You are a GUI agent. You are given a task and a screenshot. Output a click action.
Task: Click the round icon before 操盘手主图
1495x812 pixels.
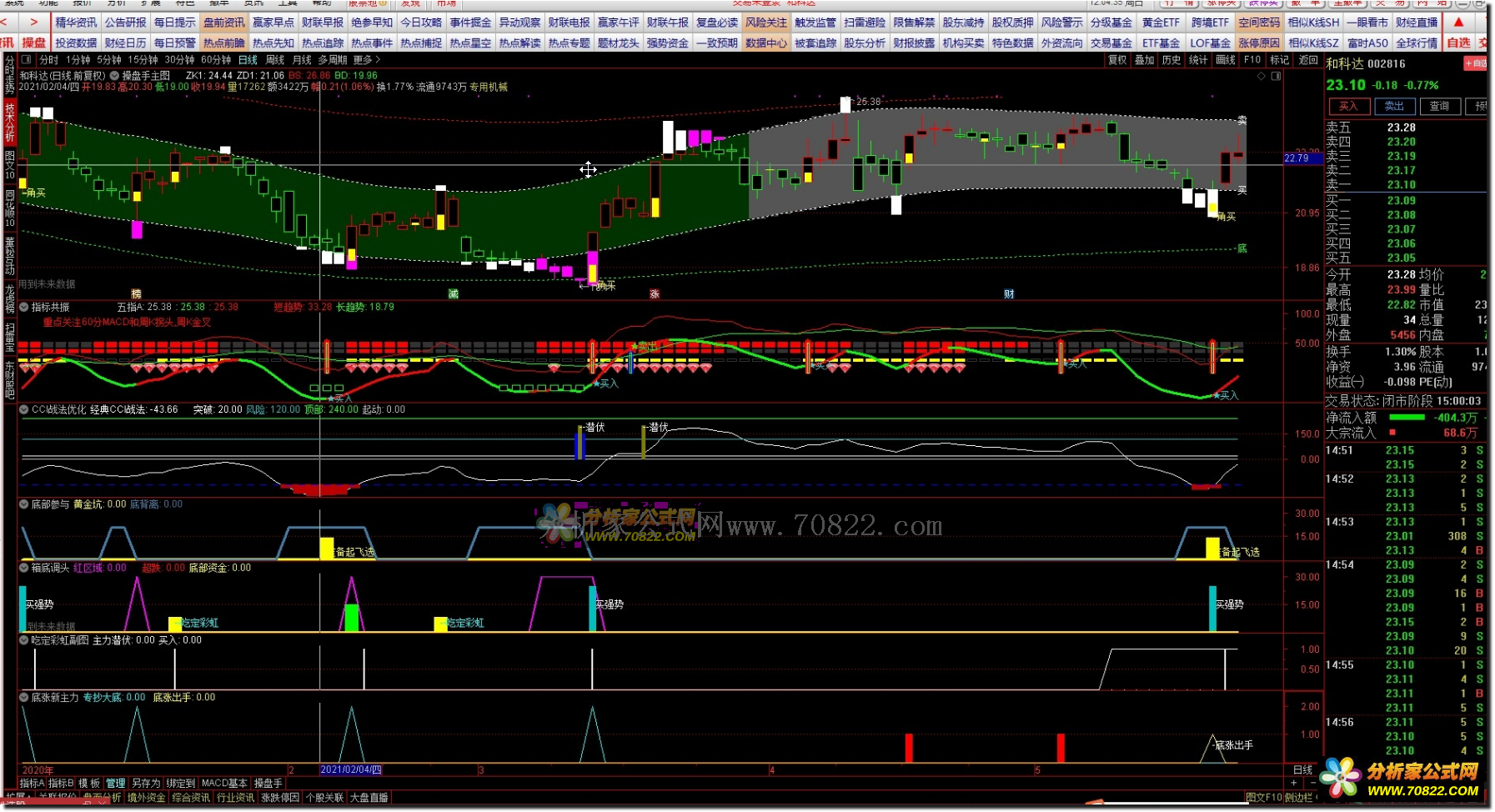pyautogui.click(x=115, y=75)
